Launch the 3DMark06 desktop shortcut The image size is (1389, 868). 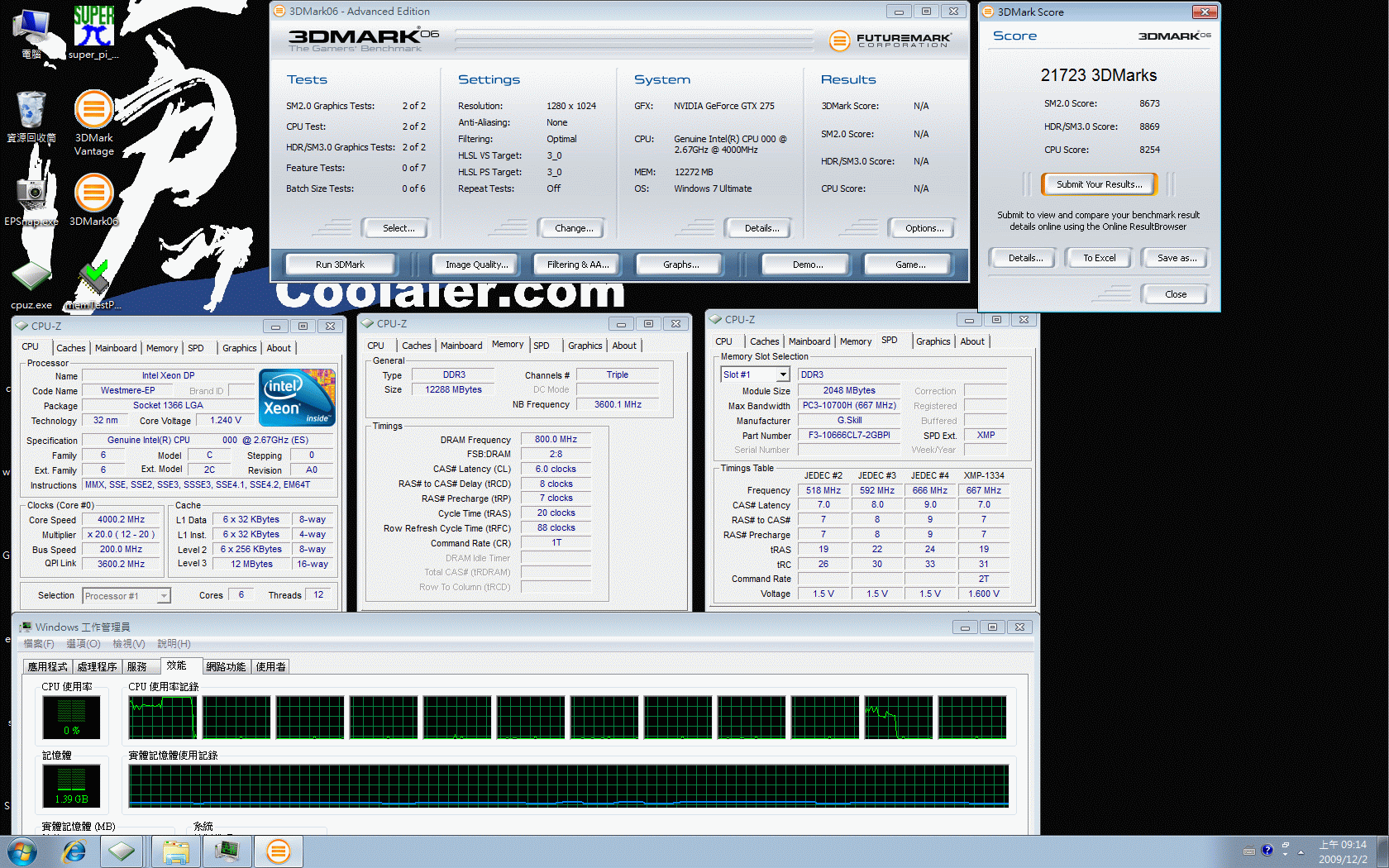click(x=93, y=199)
